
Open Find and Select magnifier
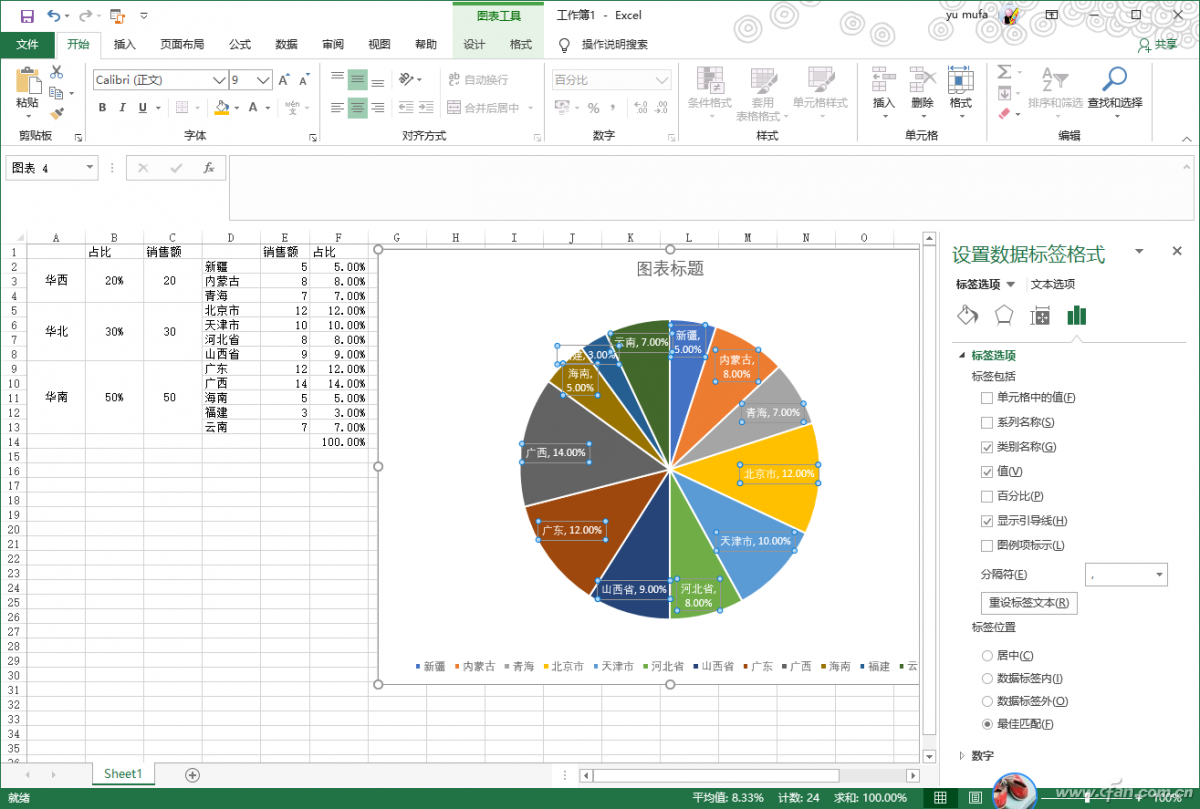1114,80
